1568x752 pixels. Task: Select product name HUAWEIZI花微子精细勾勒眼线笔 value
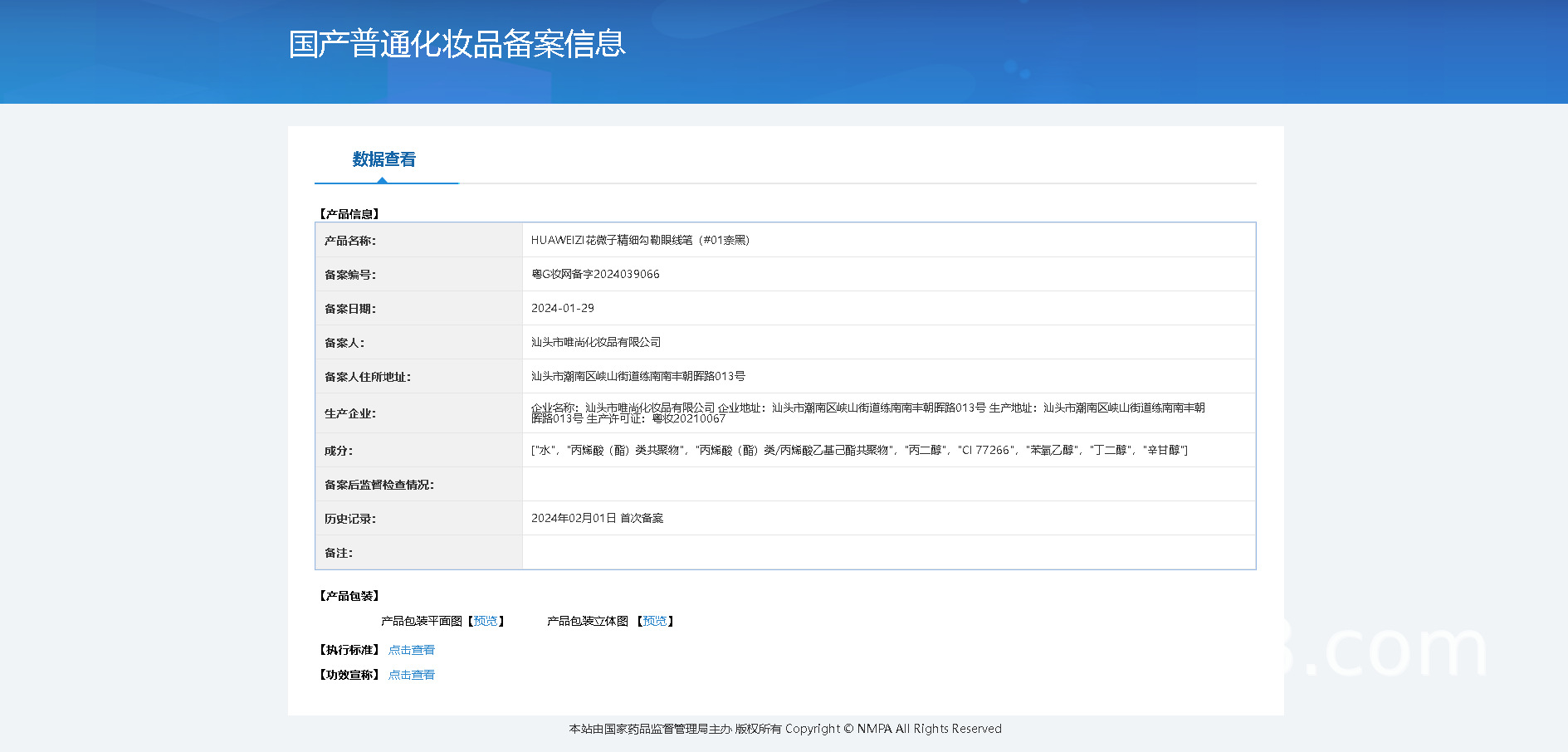640,240
